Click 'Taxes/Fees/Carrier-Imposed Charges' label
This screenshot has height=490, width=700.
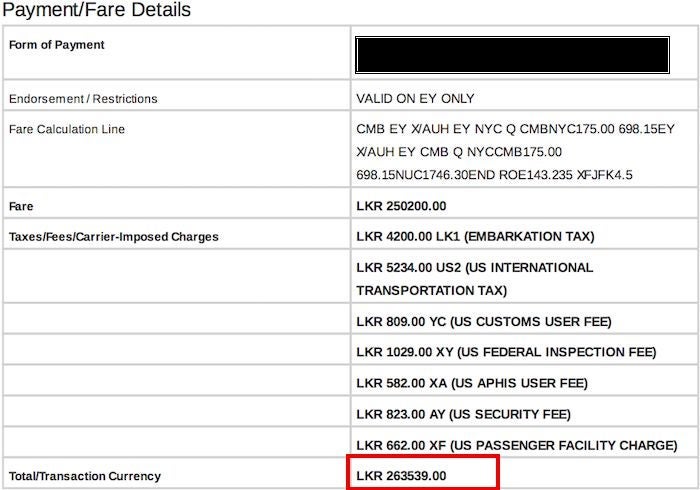(114, 237)
